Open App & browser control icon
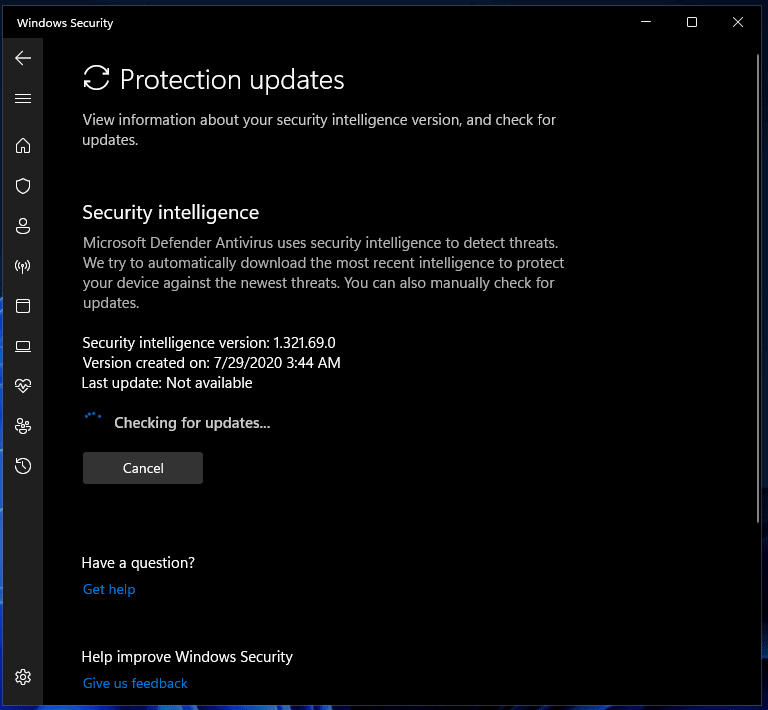 click(23, 306)
